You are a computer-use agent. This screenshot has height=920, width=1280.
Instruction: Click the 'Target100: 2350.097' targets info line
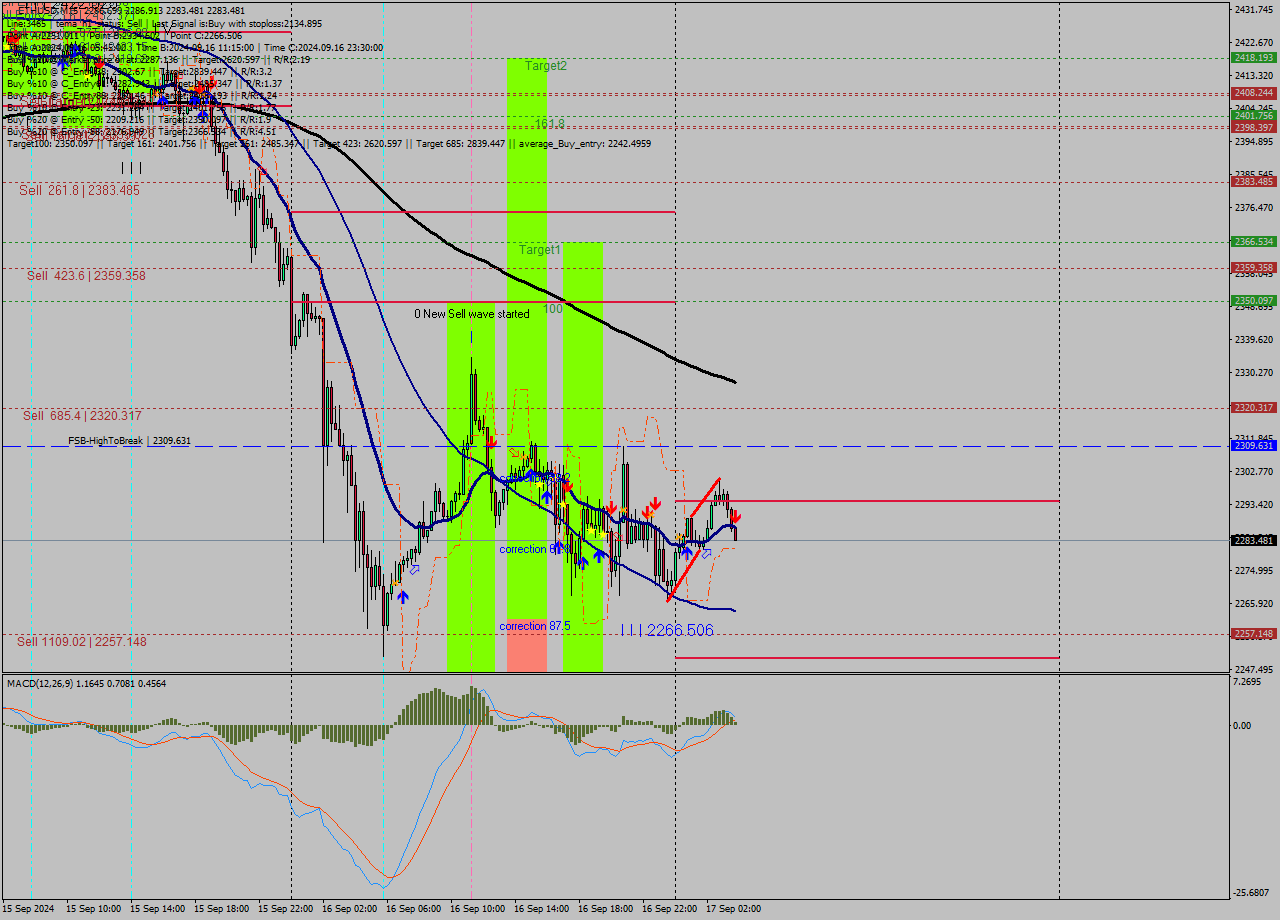pyautogui.click(x=329, y=144)
